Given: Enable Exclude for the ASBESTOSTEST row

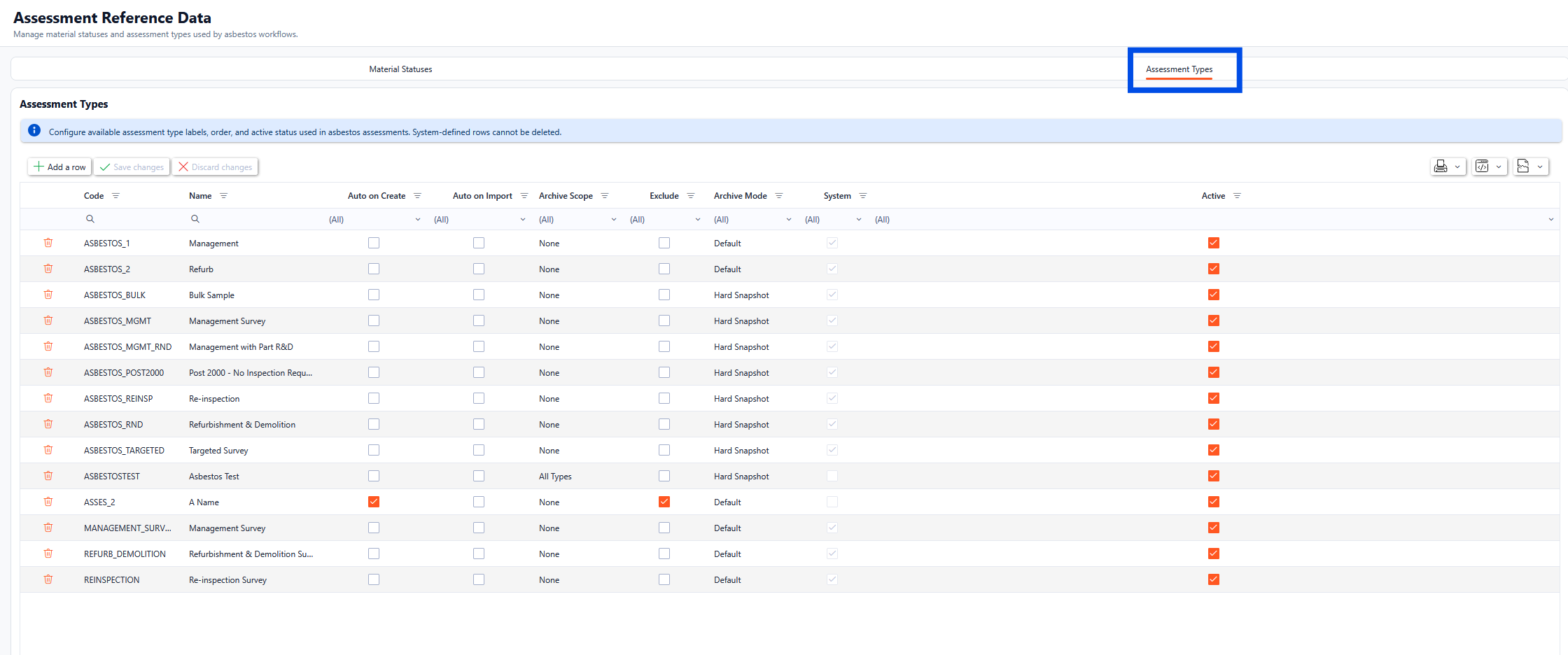Looking at the screenshot, I should [x=664, y=476].
